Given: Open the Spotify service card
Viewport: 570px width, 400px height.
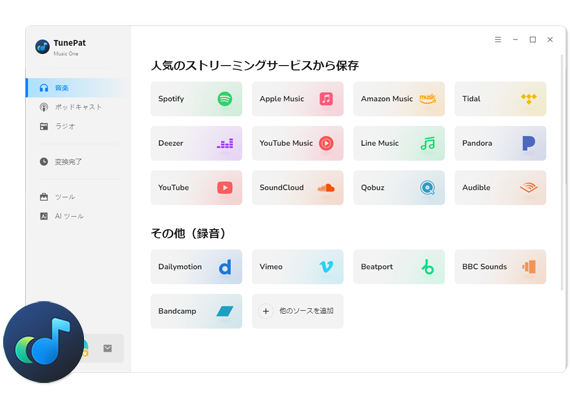Looking at the screenshot, I should coord(196,99).
